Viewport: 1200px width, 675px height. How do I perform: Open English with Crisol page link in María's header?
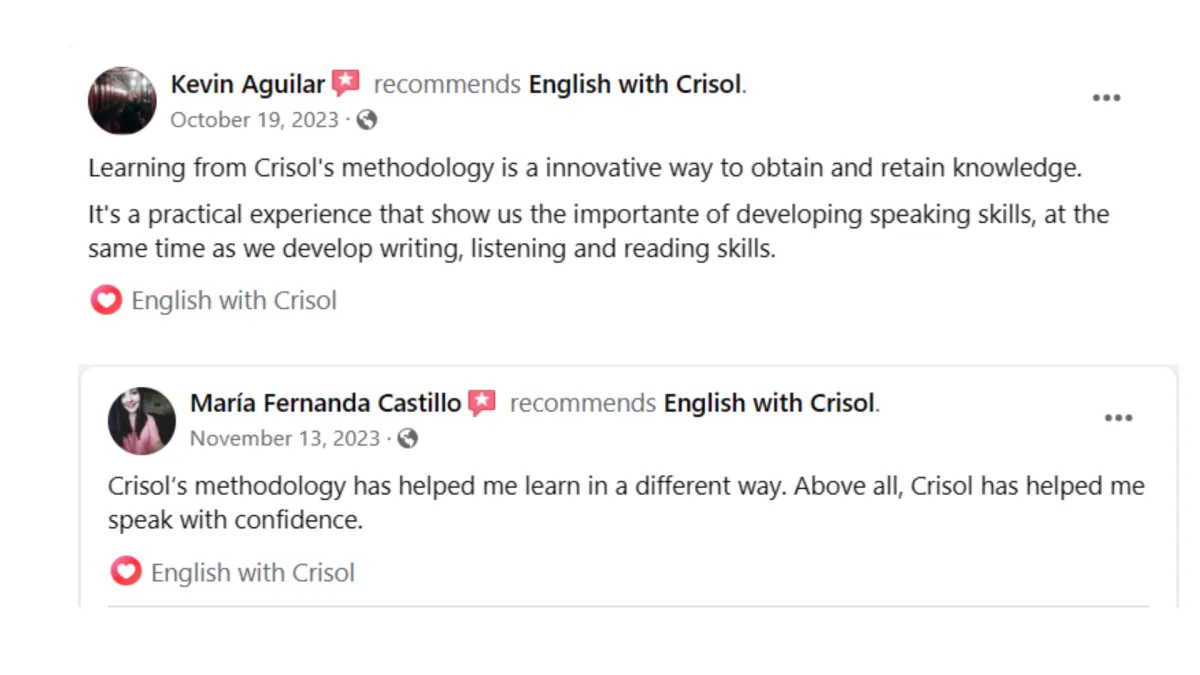pyautogui.click(x=770, y=403)
